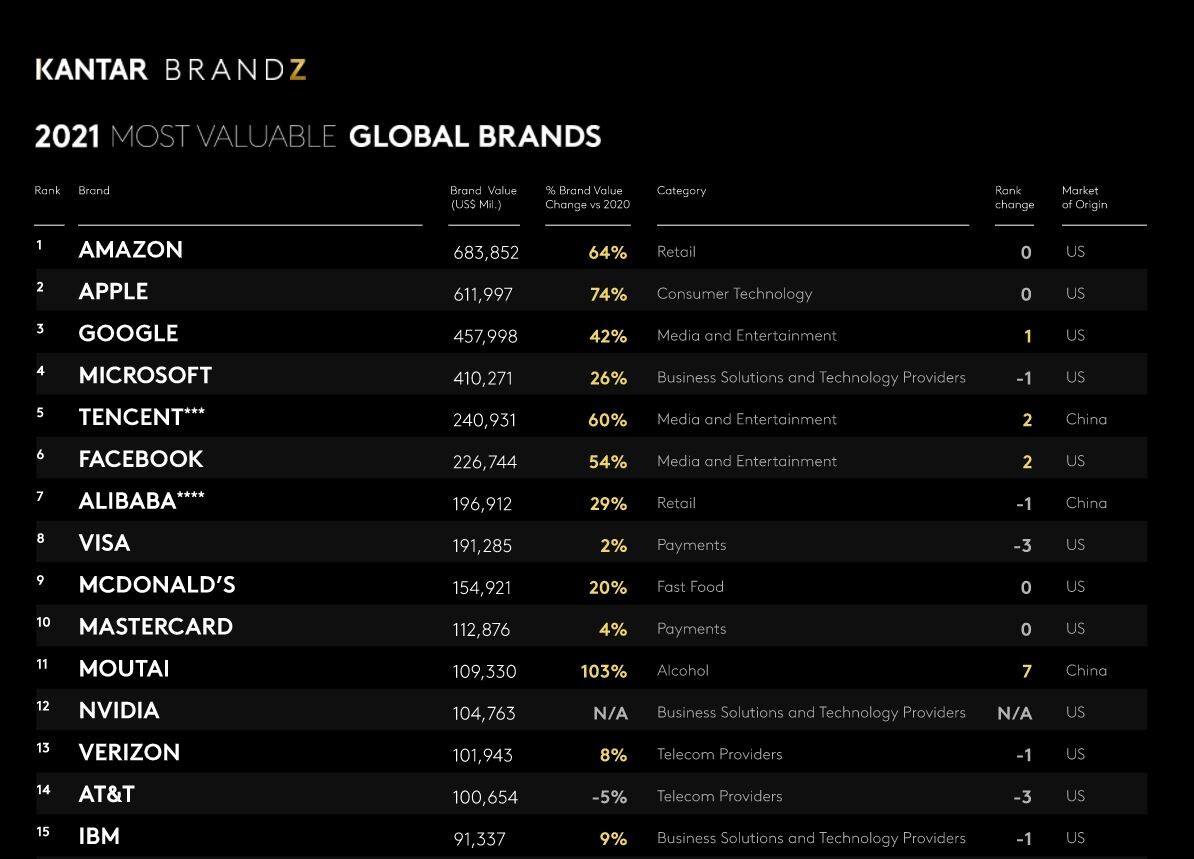The width and height of the screenshot is (1194, 859).
Task: Click the AMAZON brand name
Action: (131, 250)
